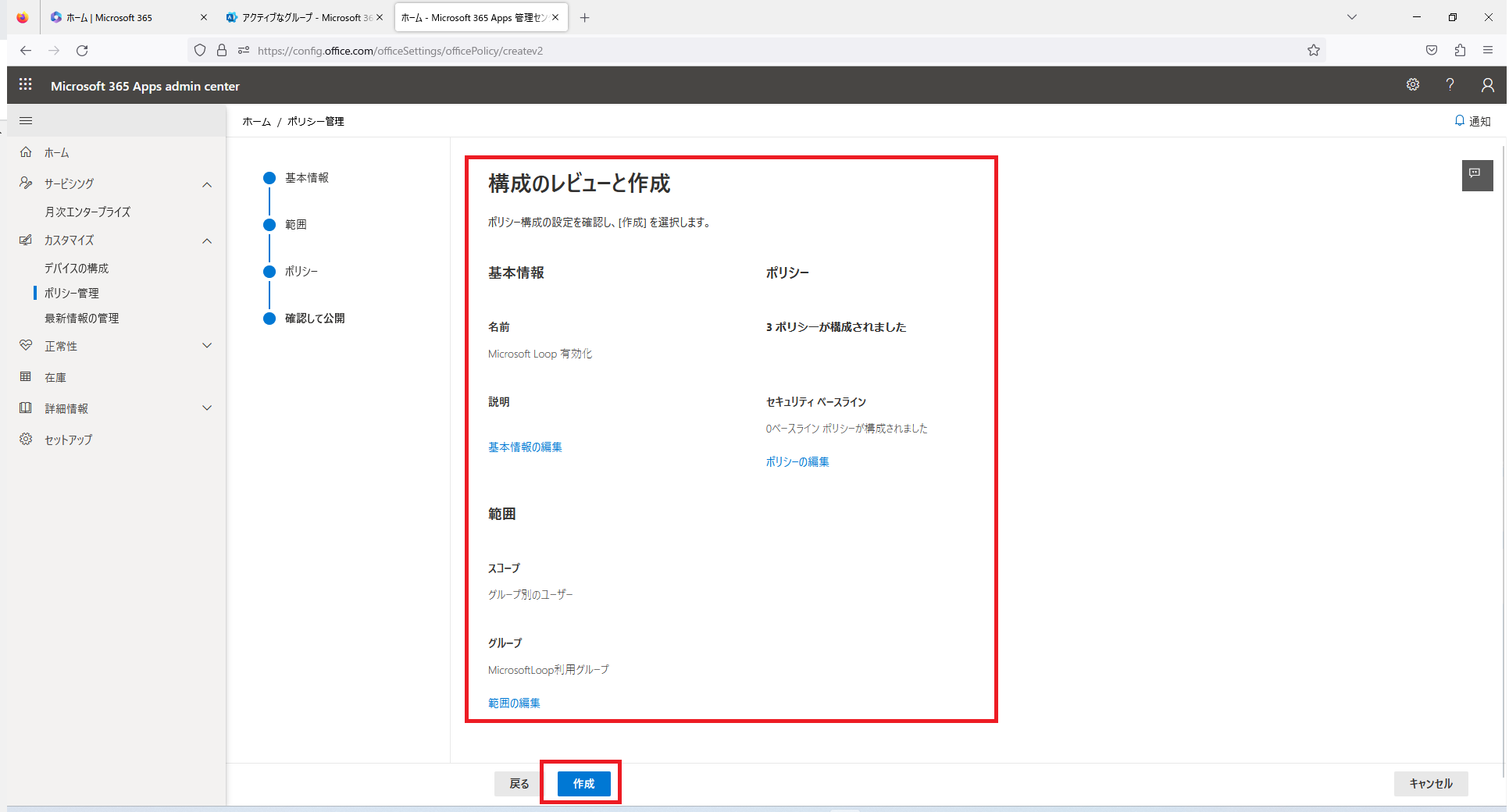Open the Firefox extensions icon
This screenshot has width=1509, height=812.
pyautogui.click(x=1460, y=50)
